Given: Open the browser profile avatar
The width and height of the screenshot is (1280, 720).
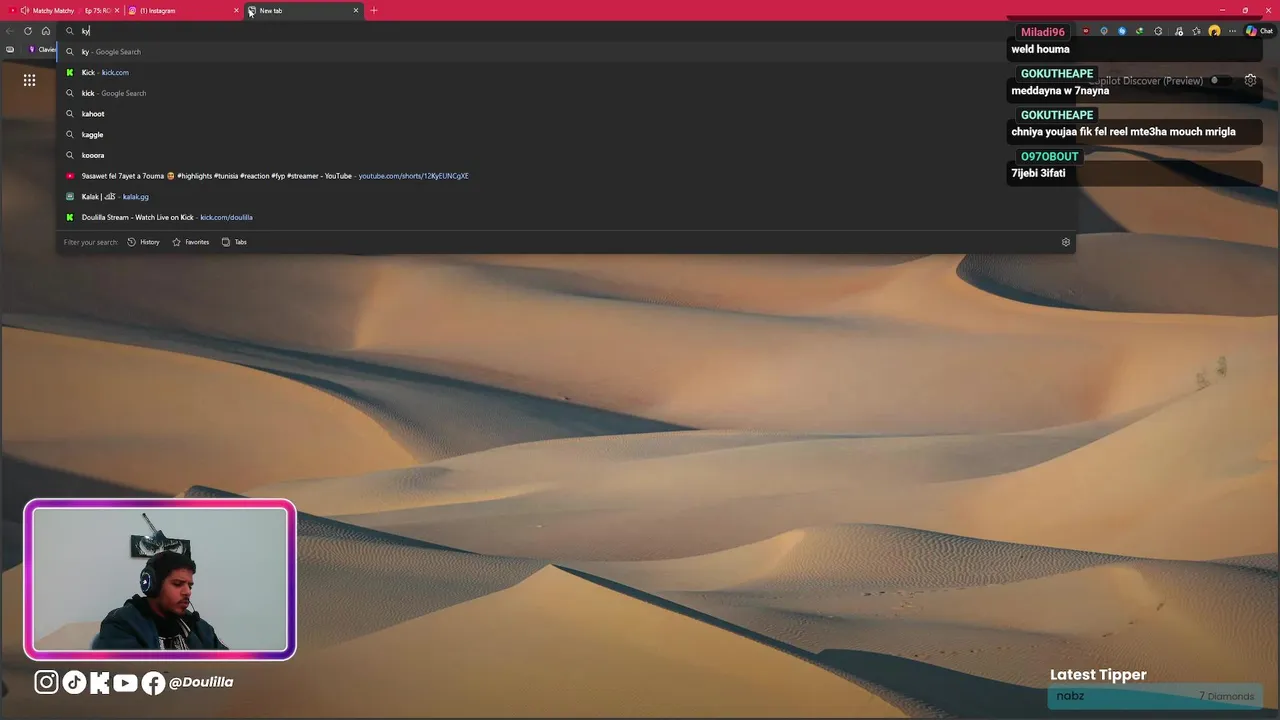Looking at the screenshot, I should (x=1214, y=31).
